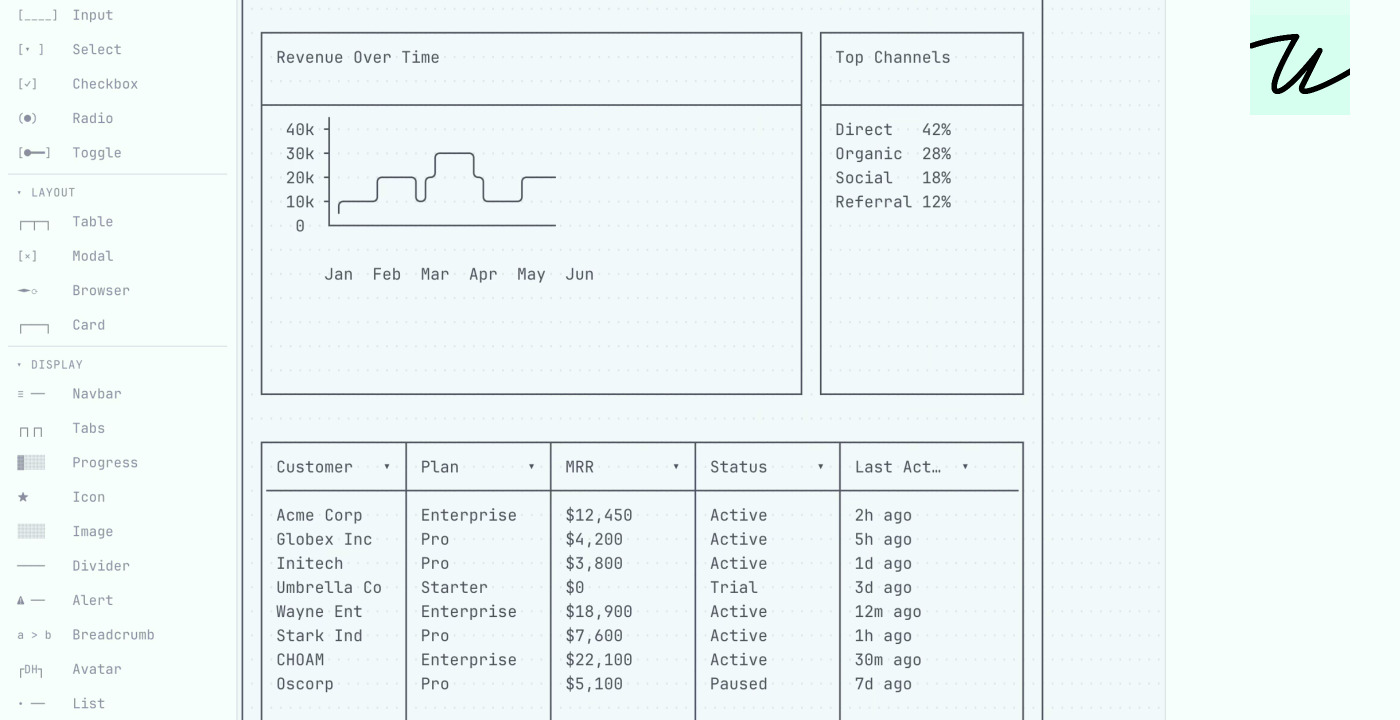
Task: Insert the Toggle component icon
Action: click(34, 153)
